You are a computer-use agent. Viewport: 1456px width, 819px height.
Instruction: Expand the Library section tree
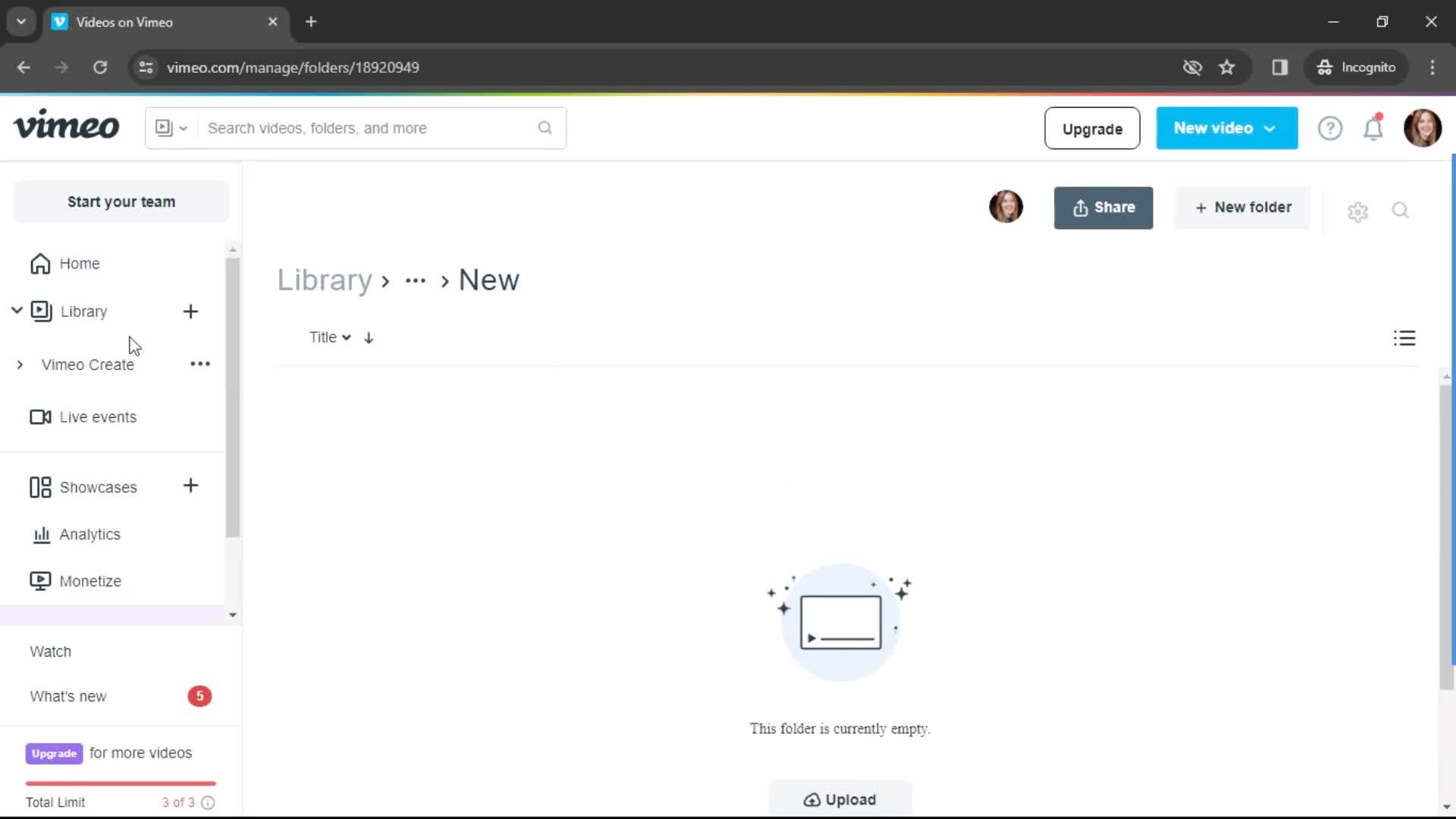(x=17, y=311)
